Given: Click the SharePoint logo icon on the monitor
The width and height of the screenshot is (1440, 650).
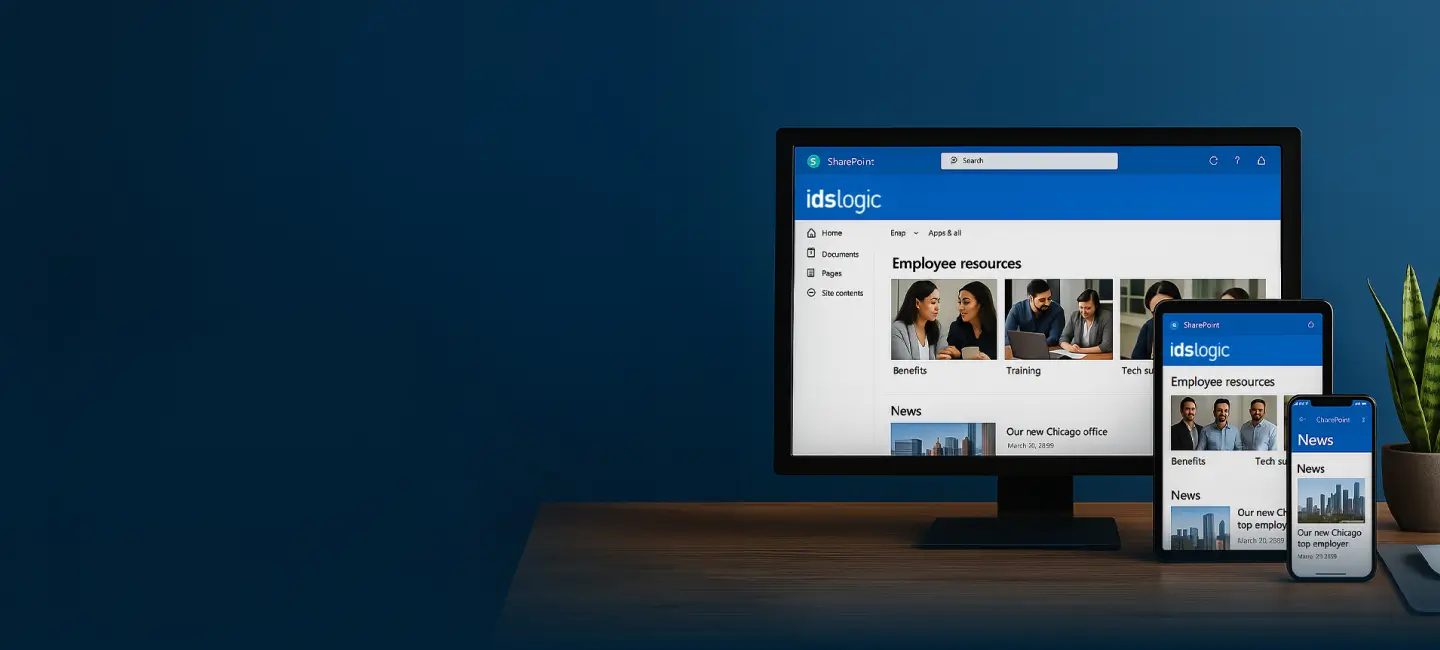Looking at the screenshot, I should (813, 161).
